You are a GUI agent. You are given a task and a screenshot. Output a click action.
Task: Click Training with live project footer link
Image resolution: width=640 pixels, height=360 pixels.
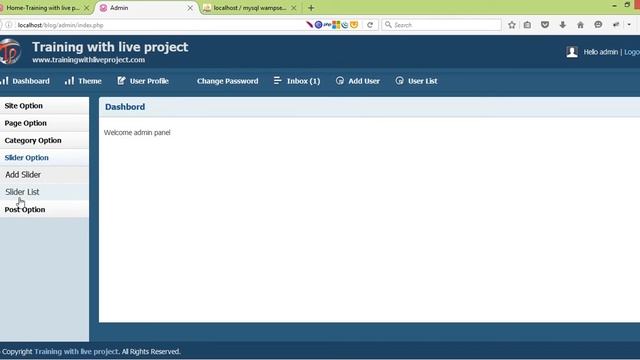pos(76,351)
